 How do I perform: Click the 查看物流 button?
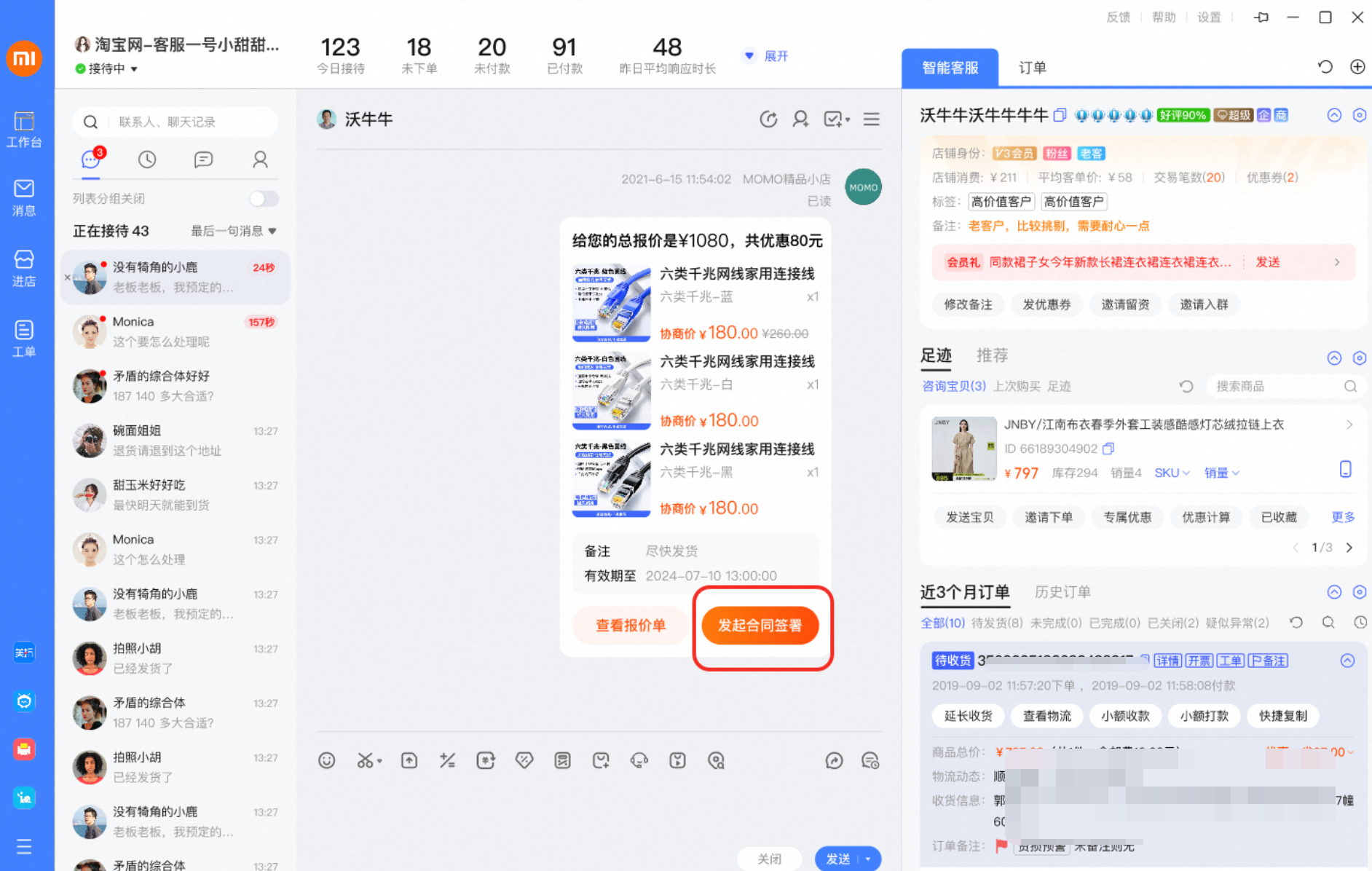coord(1046,716)
